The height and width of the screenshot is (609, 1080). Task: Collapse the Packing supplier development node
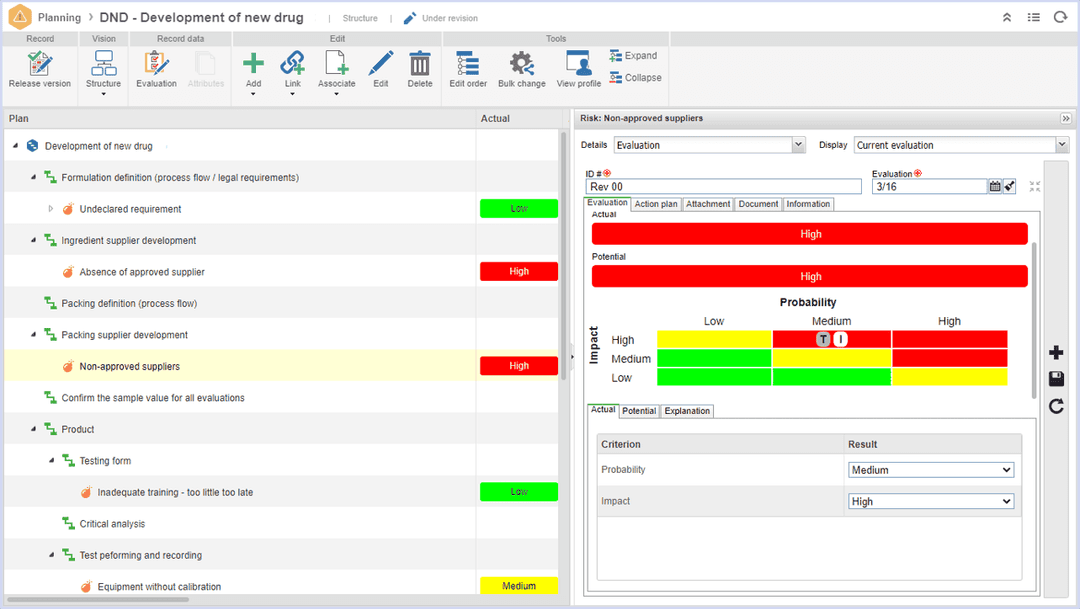tap(33, 335)
